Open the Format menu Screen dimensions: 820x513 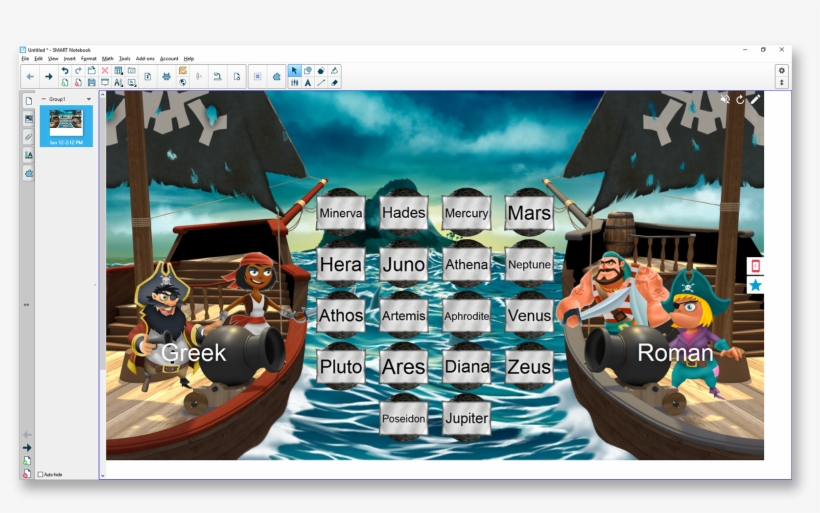click(88, 59)
